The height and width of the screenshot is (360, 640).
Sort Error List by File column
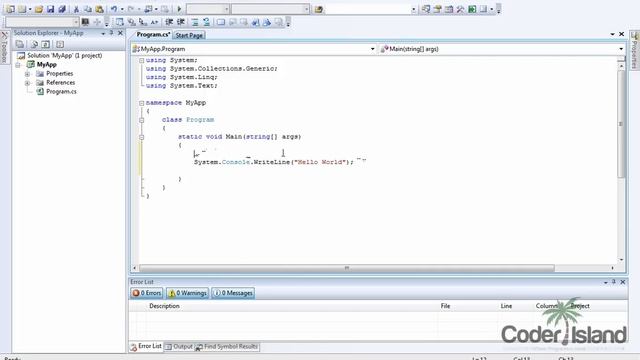click(445, 306)
